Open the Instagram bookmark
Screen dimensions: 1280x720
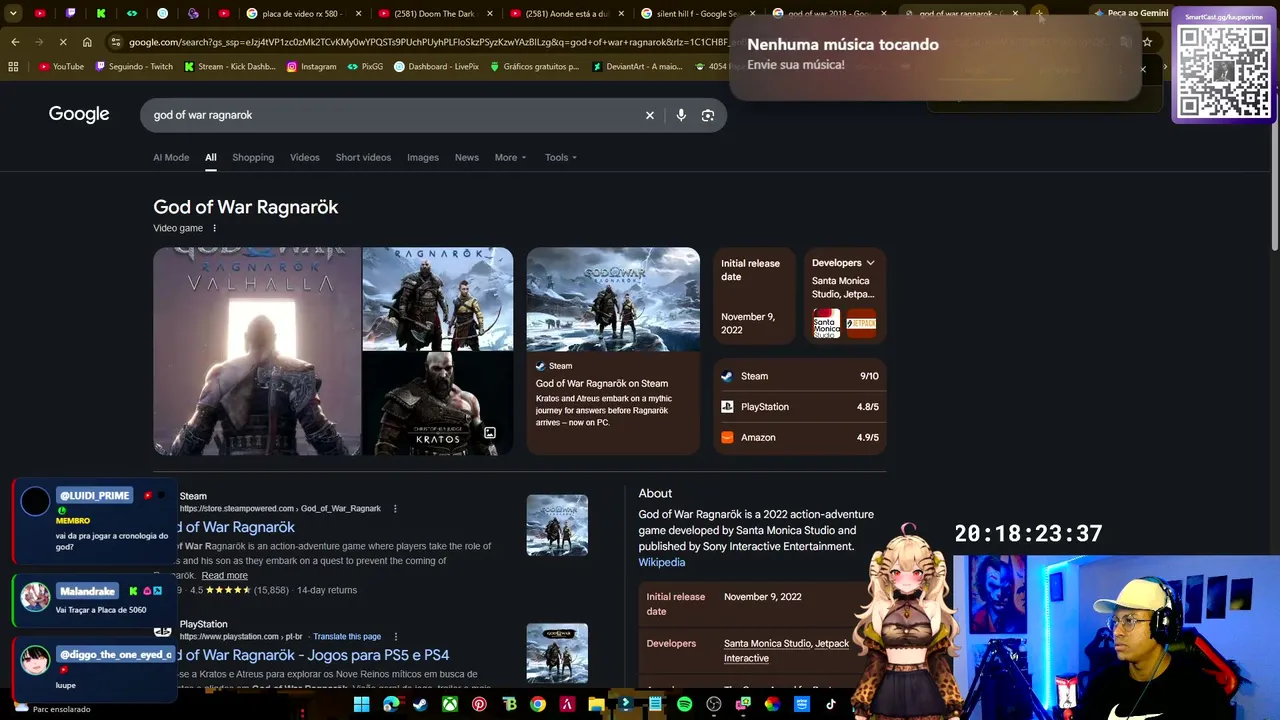click(311, 67)
